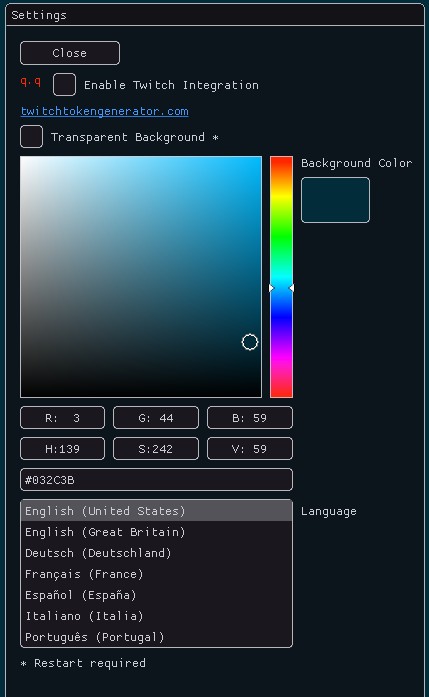Viewport: 429px width, 697px height.
Task: Select English (Great Britain) language
Action: tap(156, 532)
